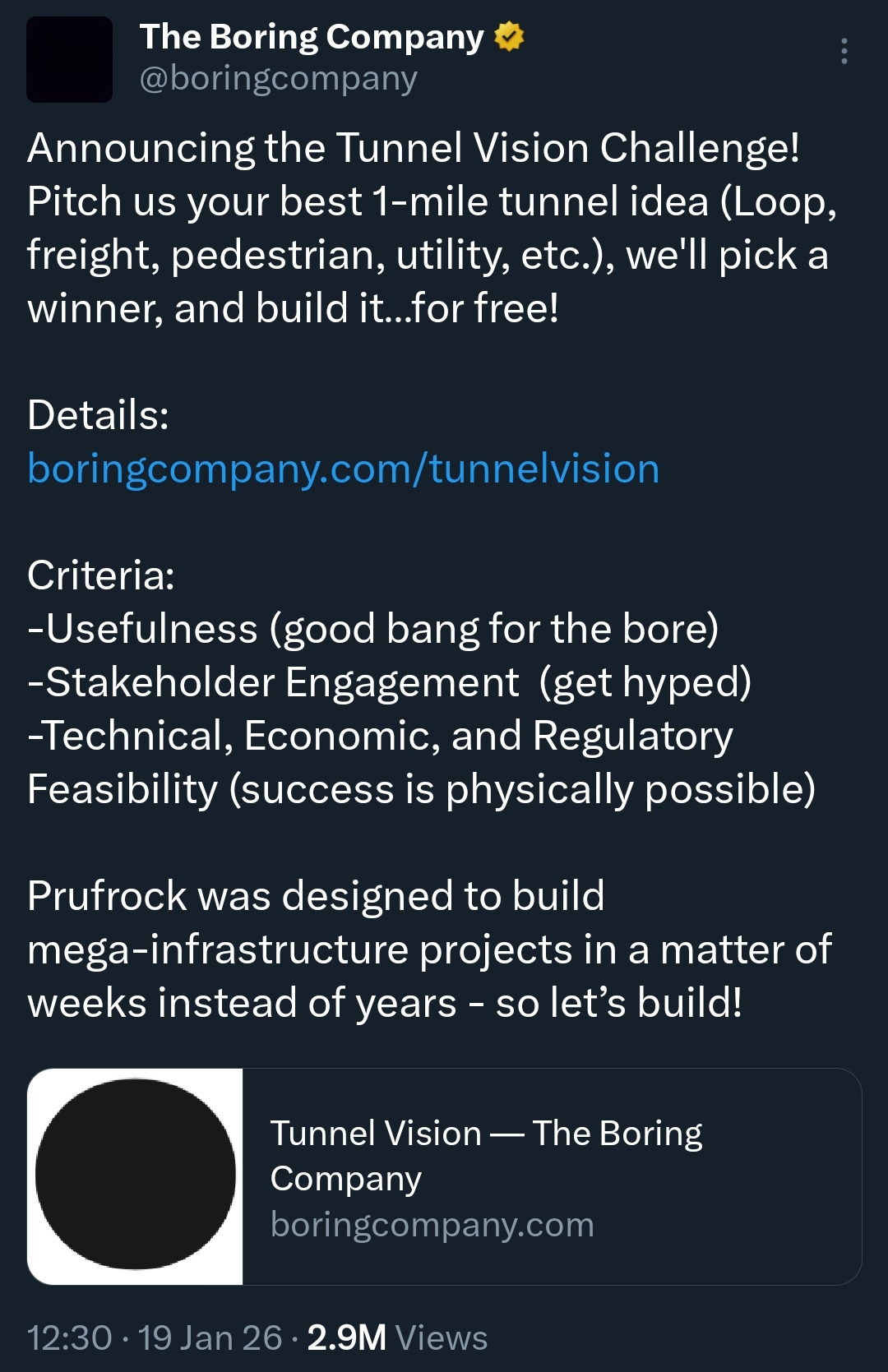Screen dimensions: 888x1372
Task: Click the black circle link card thumbnail
Action: click(x=136, y=1176)
